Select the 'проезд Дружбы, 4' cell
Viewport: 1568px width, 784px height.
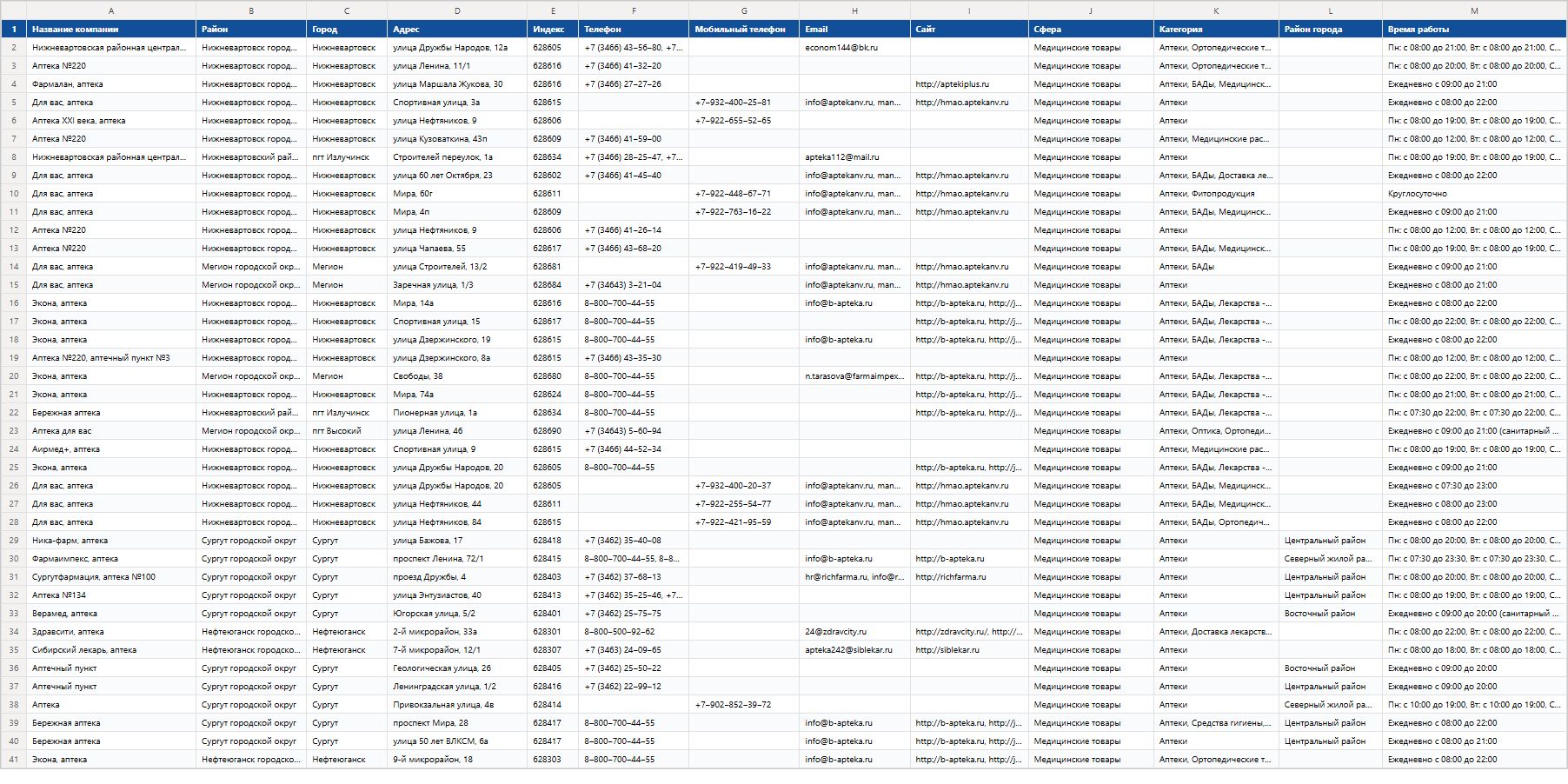457,577
